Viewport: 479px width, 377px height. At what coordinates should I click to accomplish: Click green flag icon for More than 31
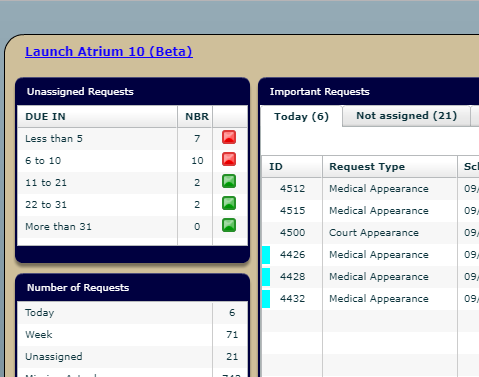[x=229, y=225]
